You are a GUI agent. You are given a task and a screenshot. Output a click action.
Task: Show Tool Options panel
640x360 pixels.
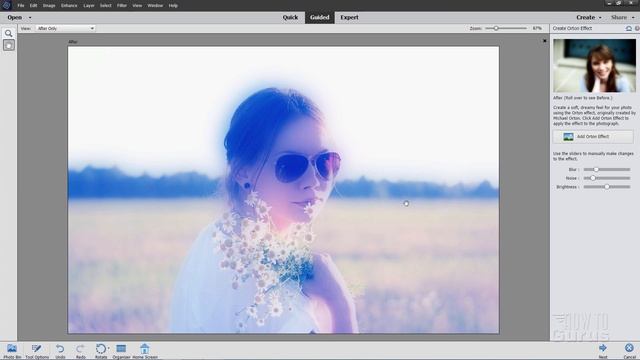click(x=37, y=351)
